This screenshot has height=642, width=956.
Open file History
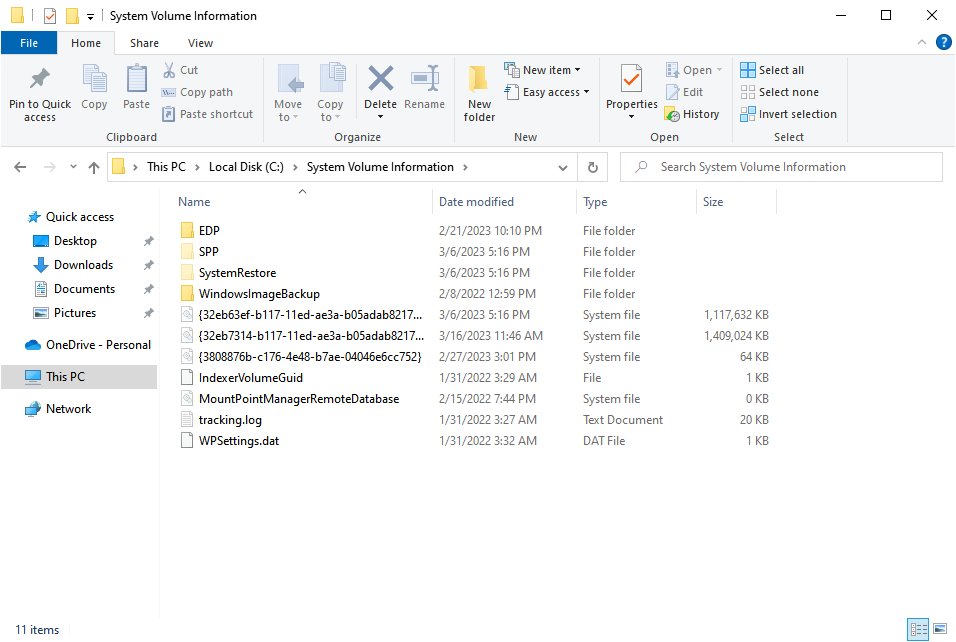click(692, 114)
